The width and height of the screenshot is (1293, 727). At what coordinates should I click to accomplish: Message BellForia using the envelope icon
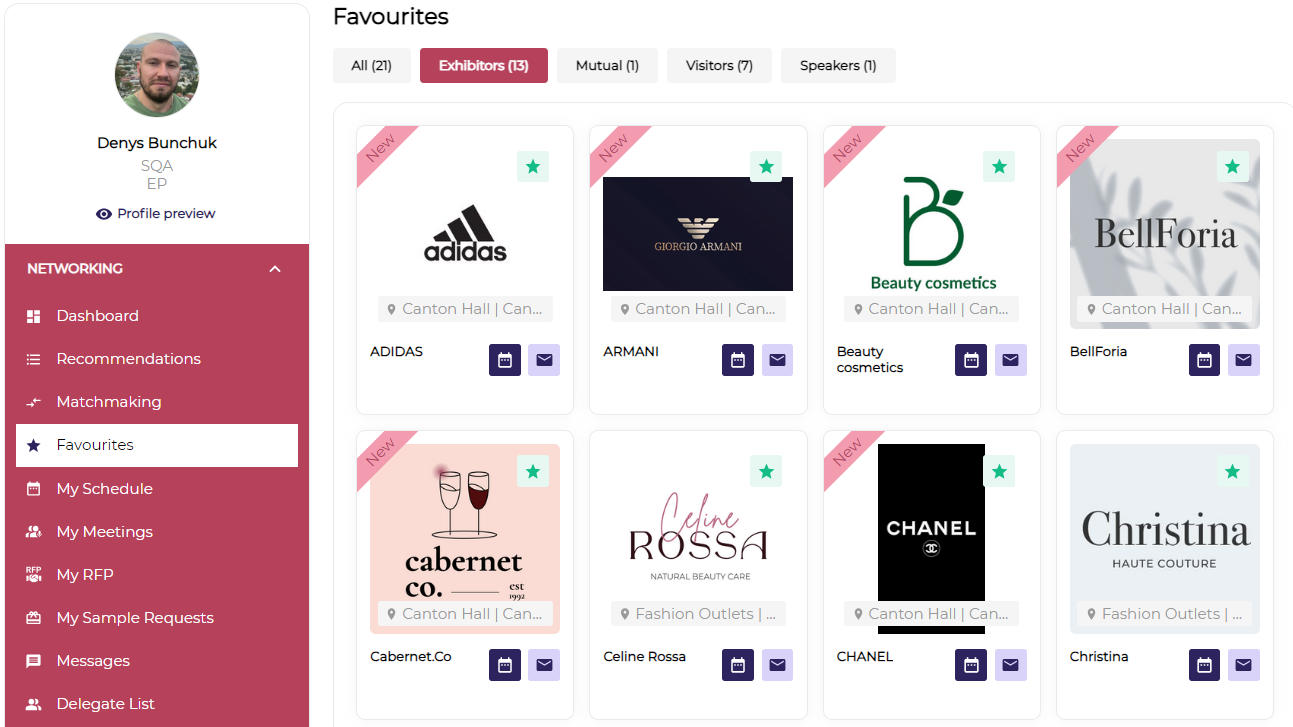coord(1243,360)
